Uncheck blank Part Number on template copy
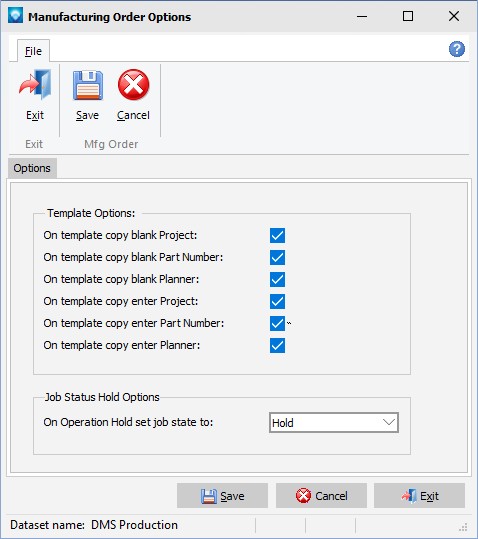This screenshot has width=478, height=539. tap(277, 257)
